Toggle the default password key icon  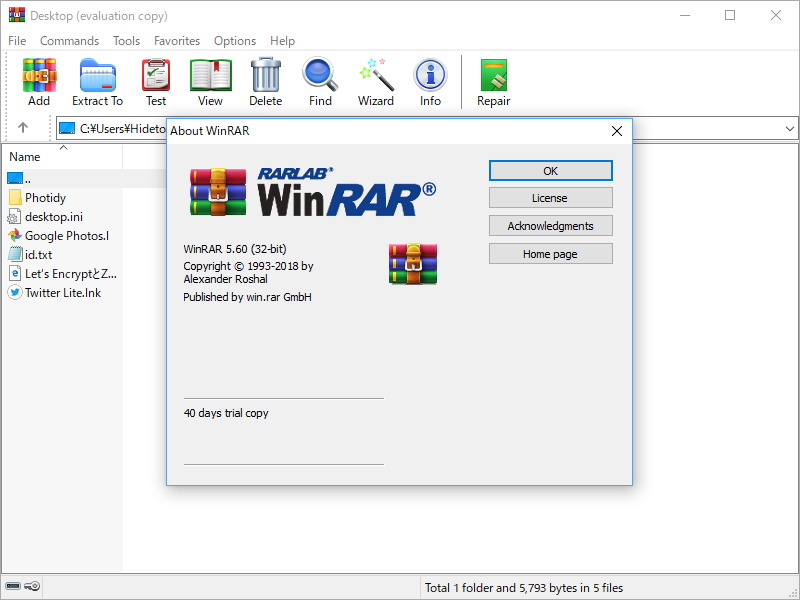click(x=30, y=587)
